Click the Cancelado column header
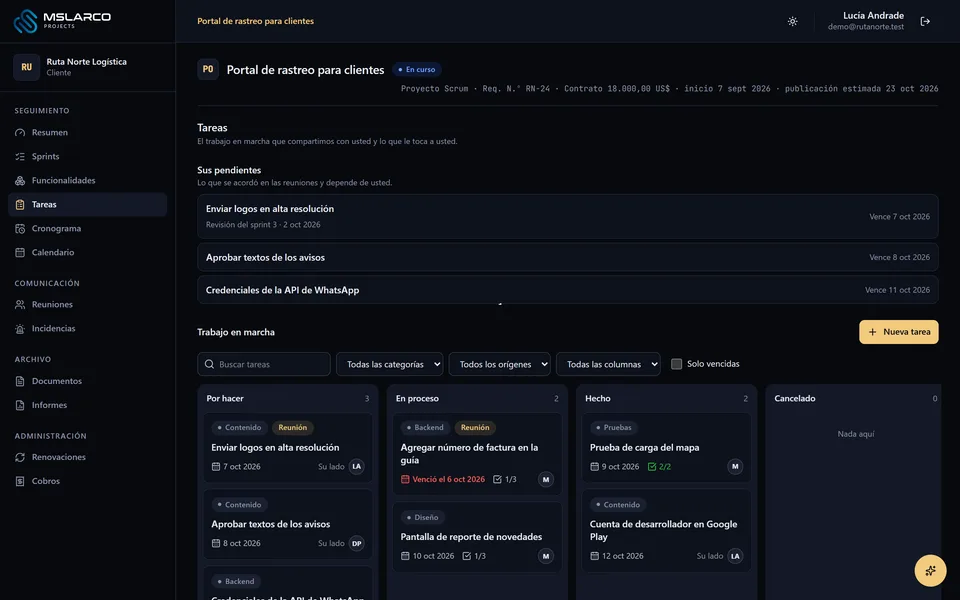 [795, 399]
